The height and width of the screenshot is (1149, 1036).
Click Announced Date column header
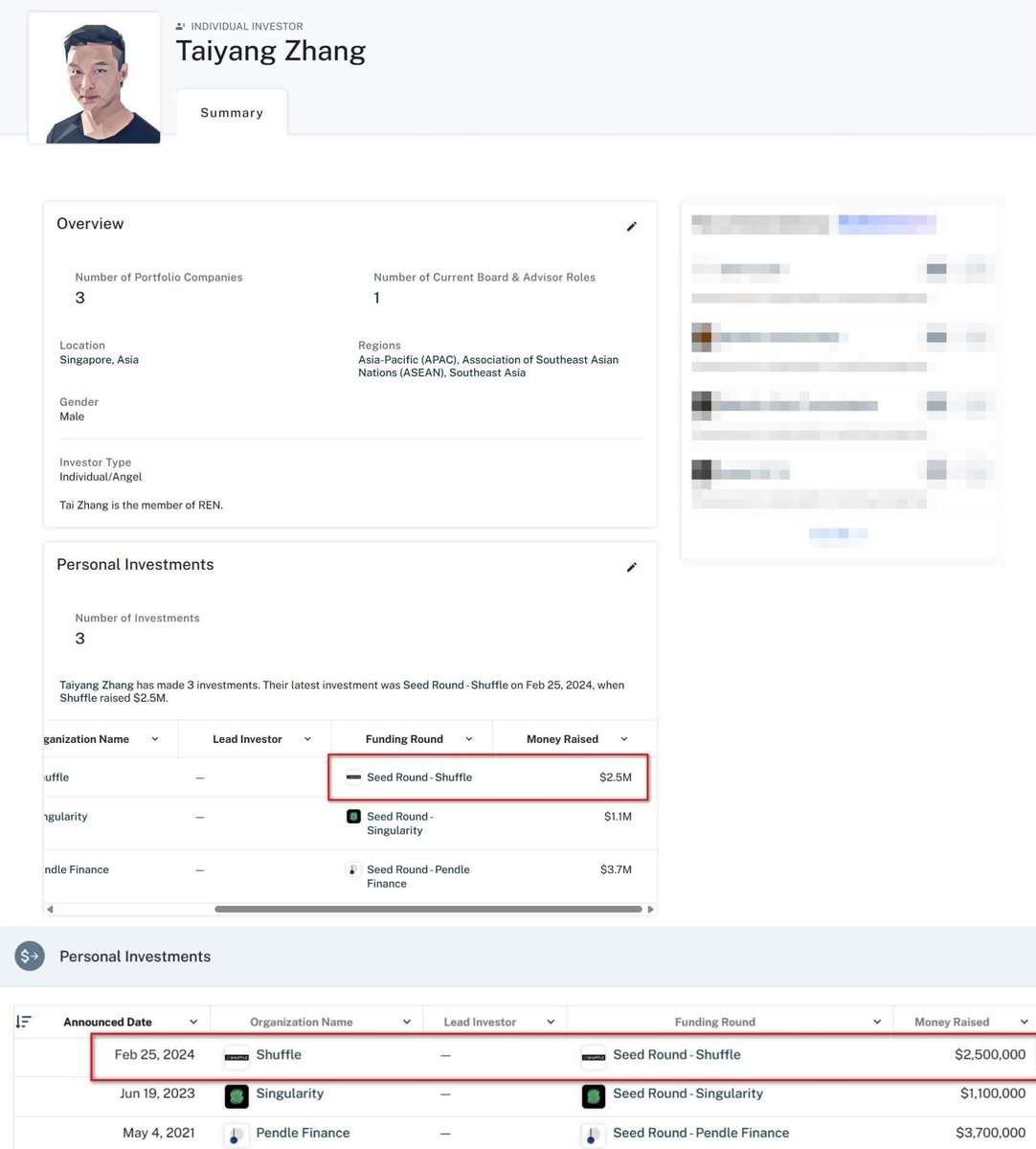coord(107,1022)
